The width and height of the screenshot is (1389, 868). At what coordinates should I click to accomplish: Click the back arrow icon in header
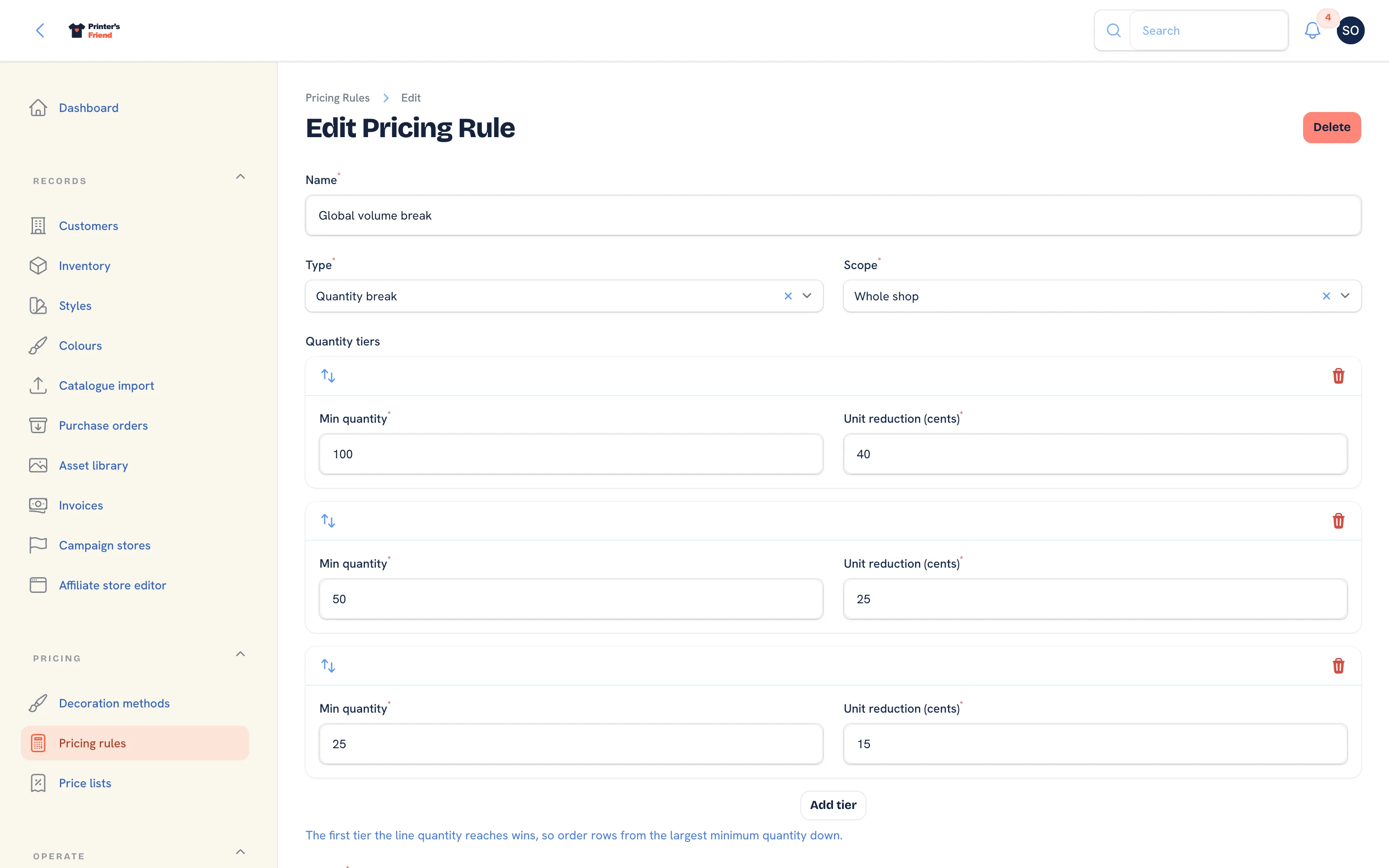39,30
